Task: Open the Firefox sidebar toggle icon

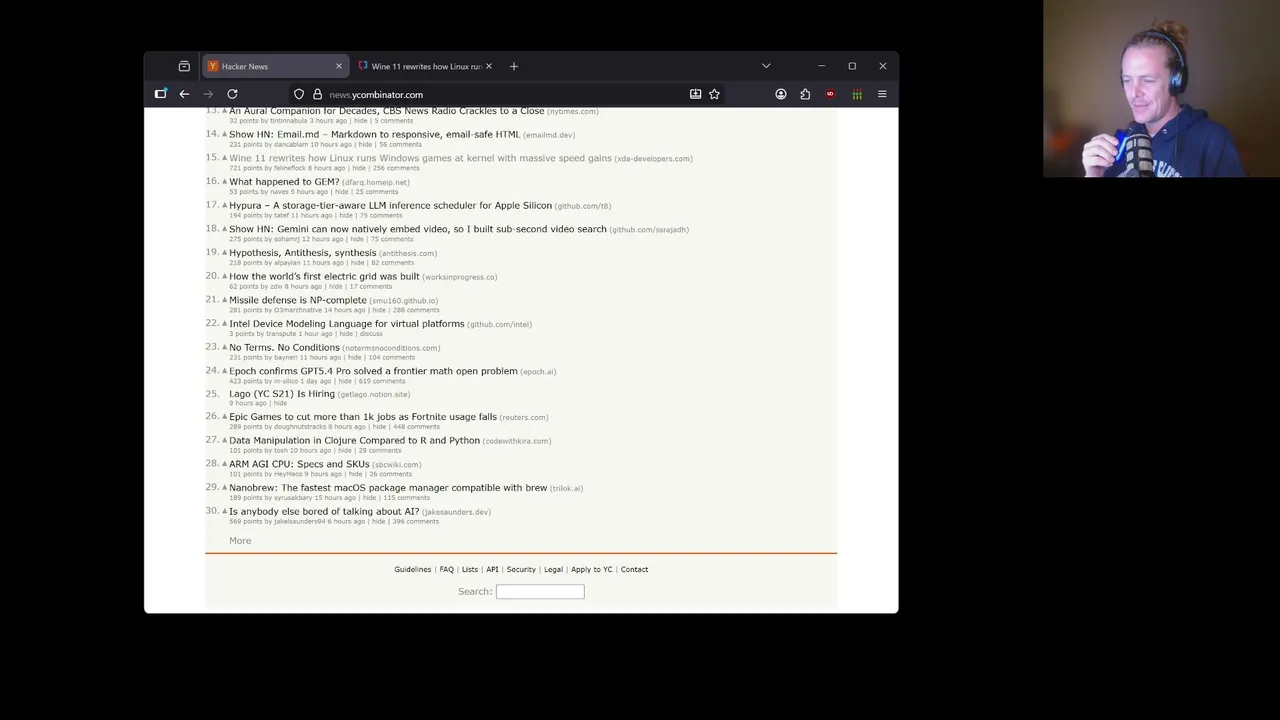Action: (x=160, y=94)
